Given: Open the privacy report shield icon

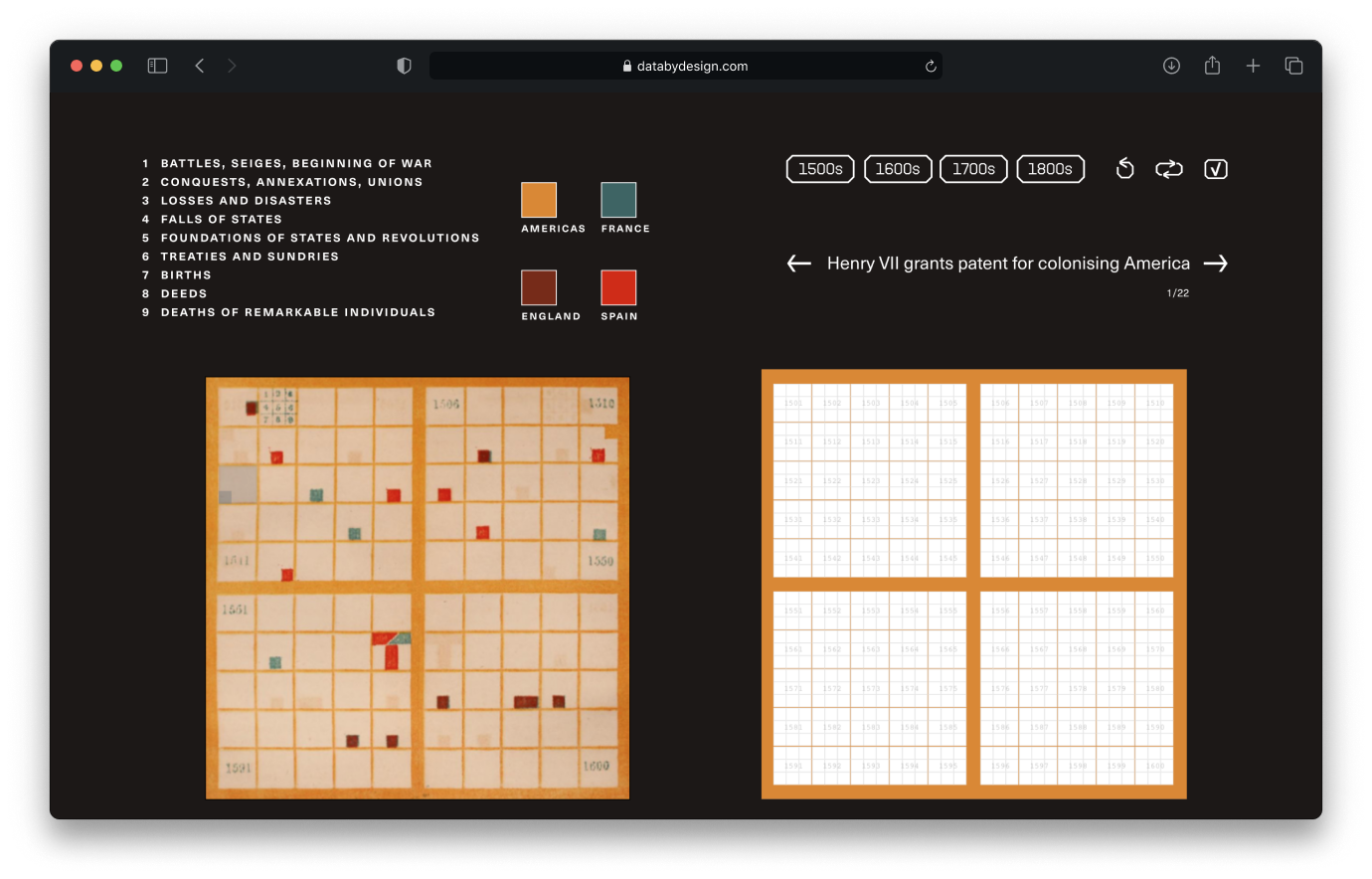Looking at the screenshot, I should pos(404,66).
